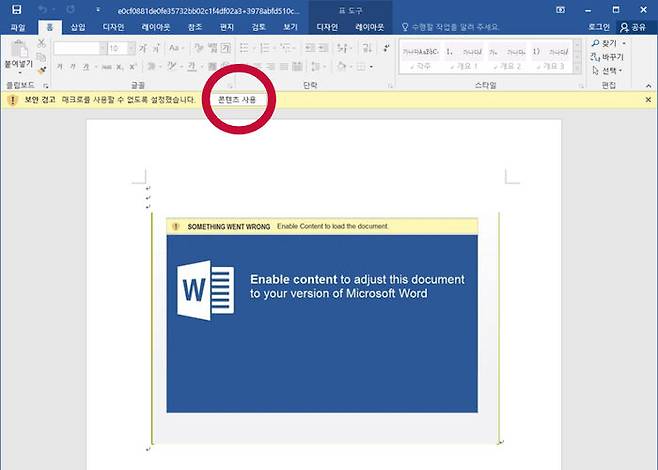Open the paragraph Shading paint bucket

tap(341, 66)
